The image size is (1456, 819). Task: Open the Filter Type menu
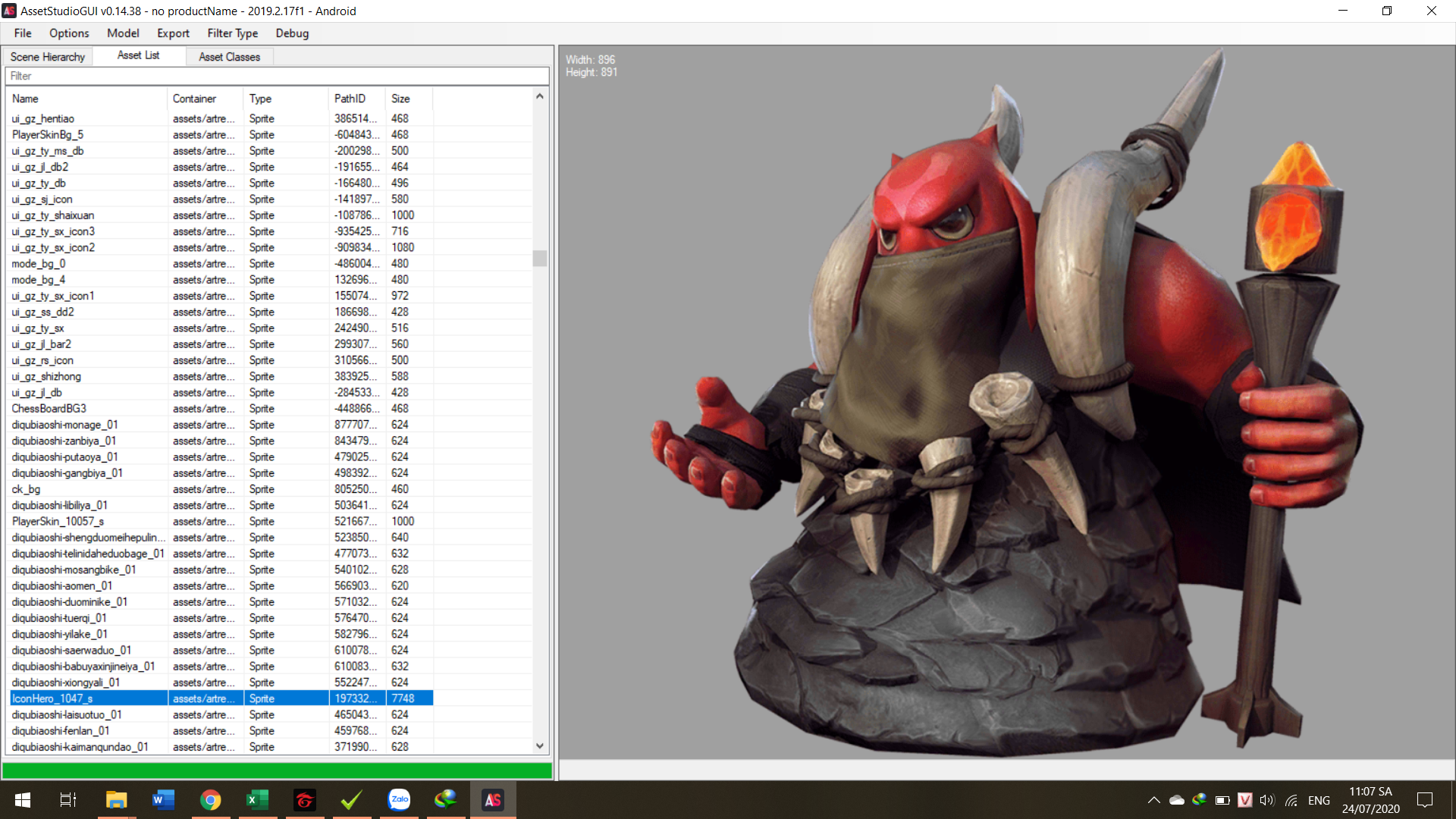pyautogui.click(x=232, y=33)
